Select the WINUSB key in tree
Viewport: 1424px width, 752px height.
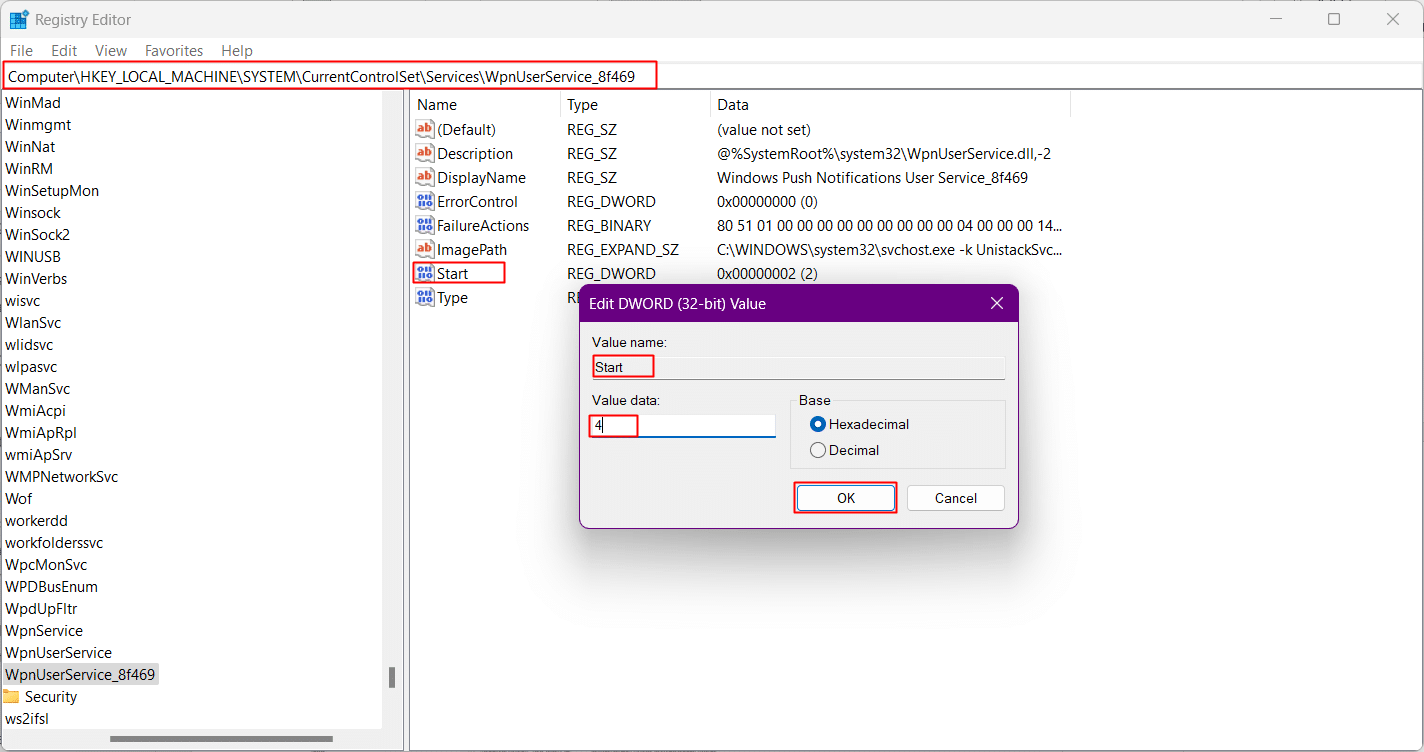pyautogui.click(x=33, y=256)
